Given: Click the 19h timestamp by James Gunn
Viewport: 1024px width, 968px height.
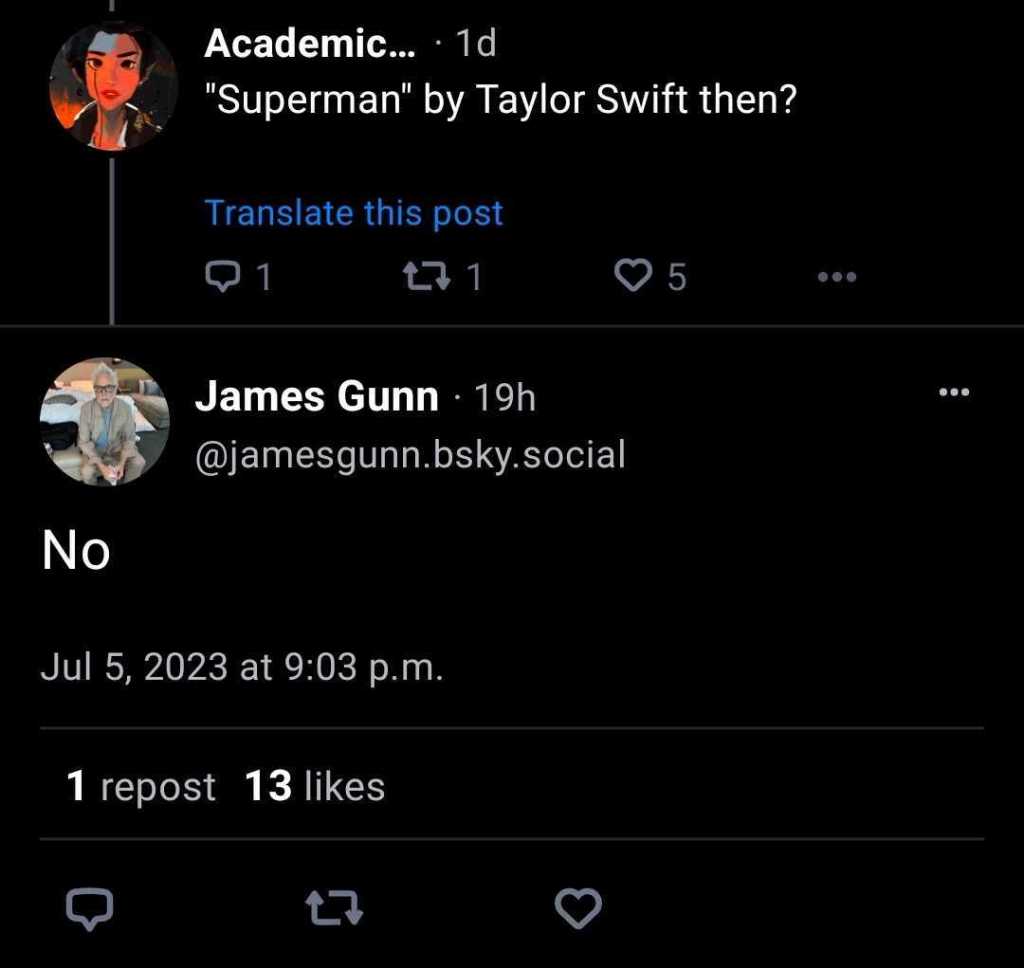Looking at the screenshot, I should [504, 398].
